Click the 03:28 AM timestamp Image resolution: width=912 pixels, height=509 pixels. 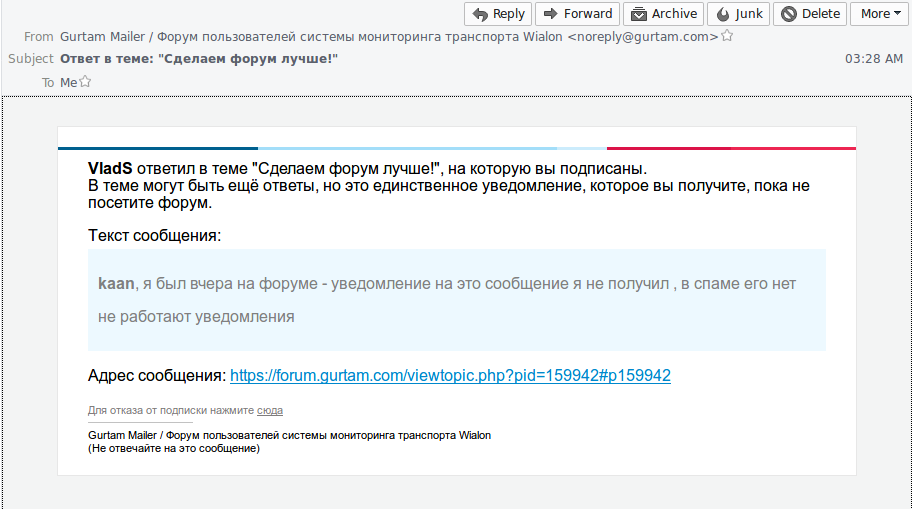(873, 59)
